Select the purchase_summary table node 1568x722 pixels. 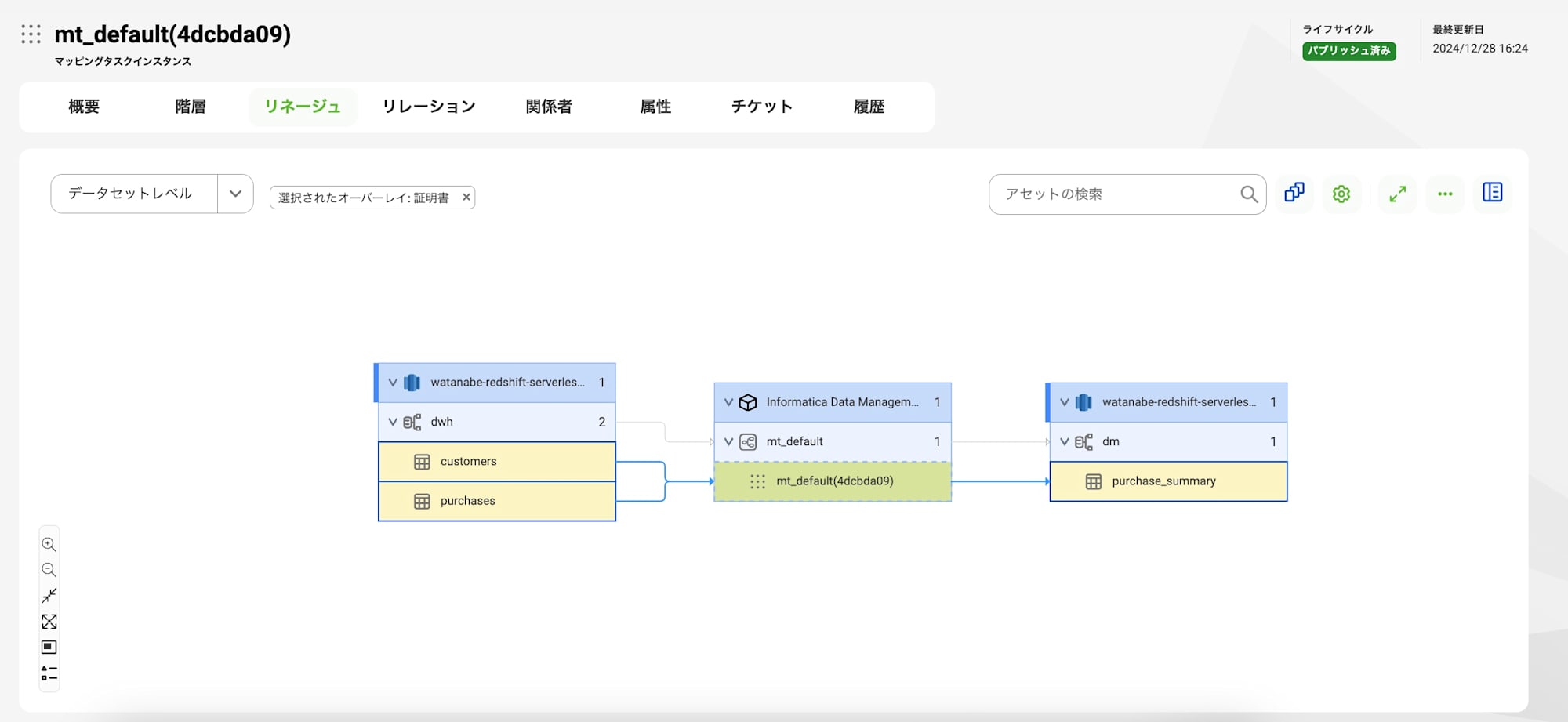point(1168,481)
